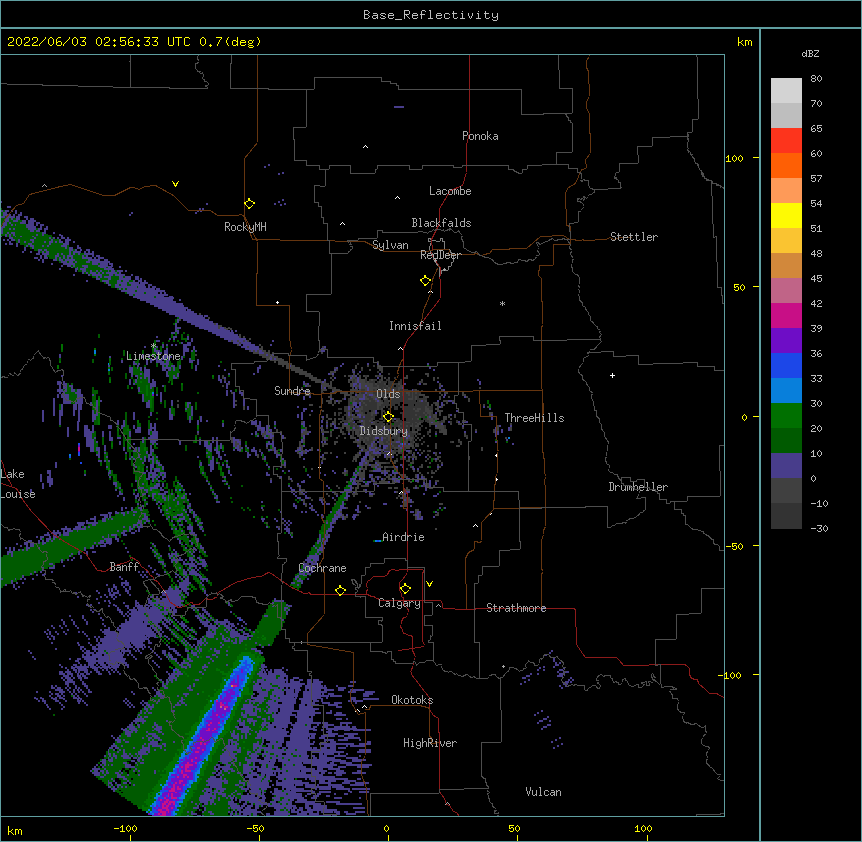Click the Limestone label

[x=153, y=356]
